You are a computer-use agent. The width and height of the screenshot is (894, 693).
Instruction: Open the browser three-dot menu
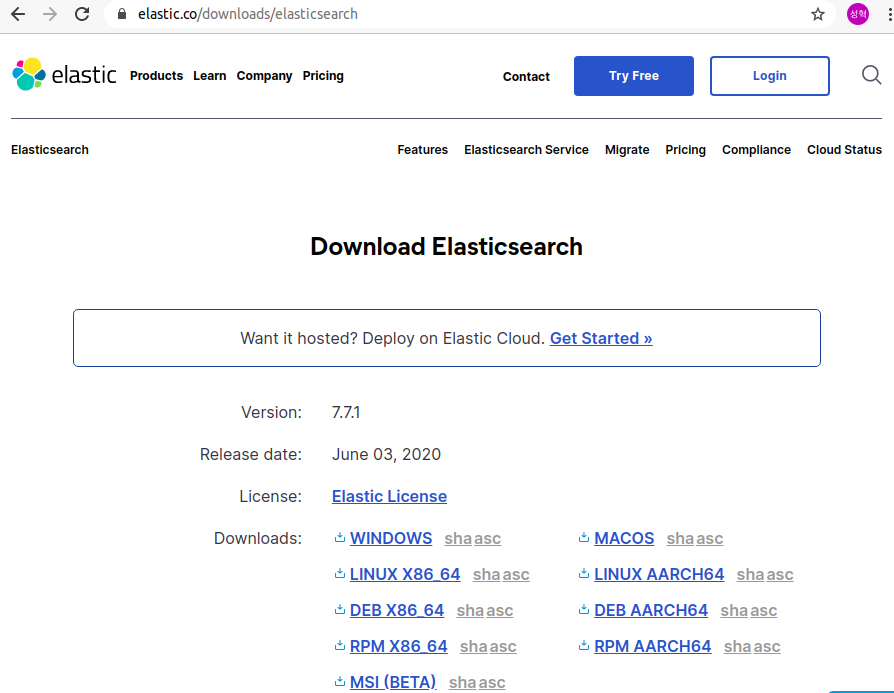coord(889,14)
